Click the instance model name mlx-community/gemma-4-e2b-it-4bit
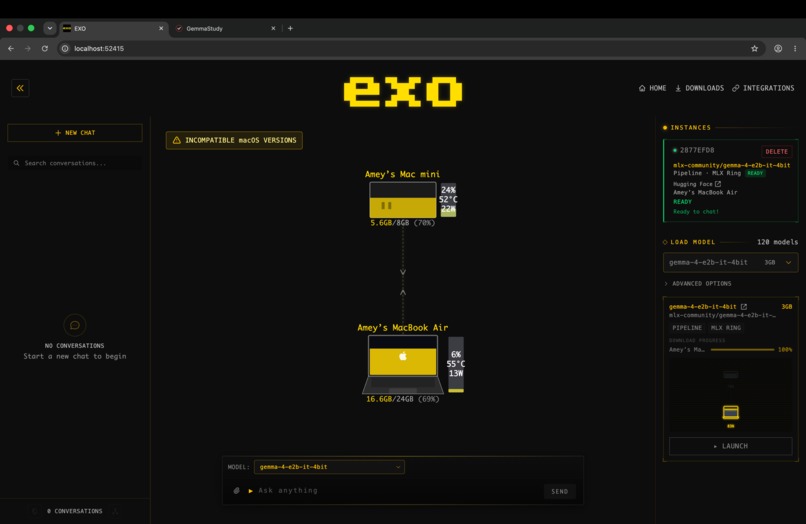This screenshot has height=524, width=806. click(731, 165)
